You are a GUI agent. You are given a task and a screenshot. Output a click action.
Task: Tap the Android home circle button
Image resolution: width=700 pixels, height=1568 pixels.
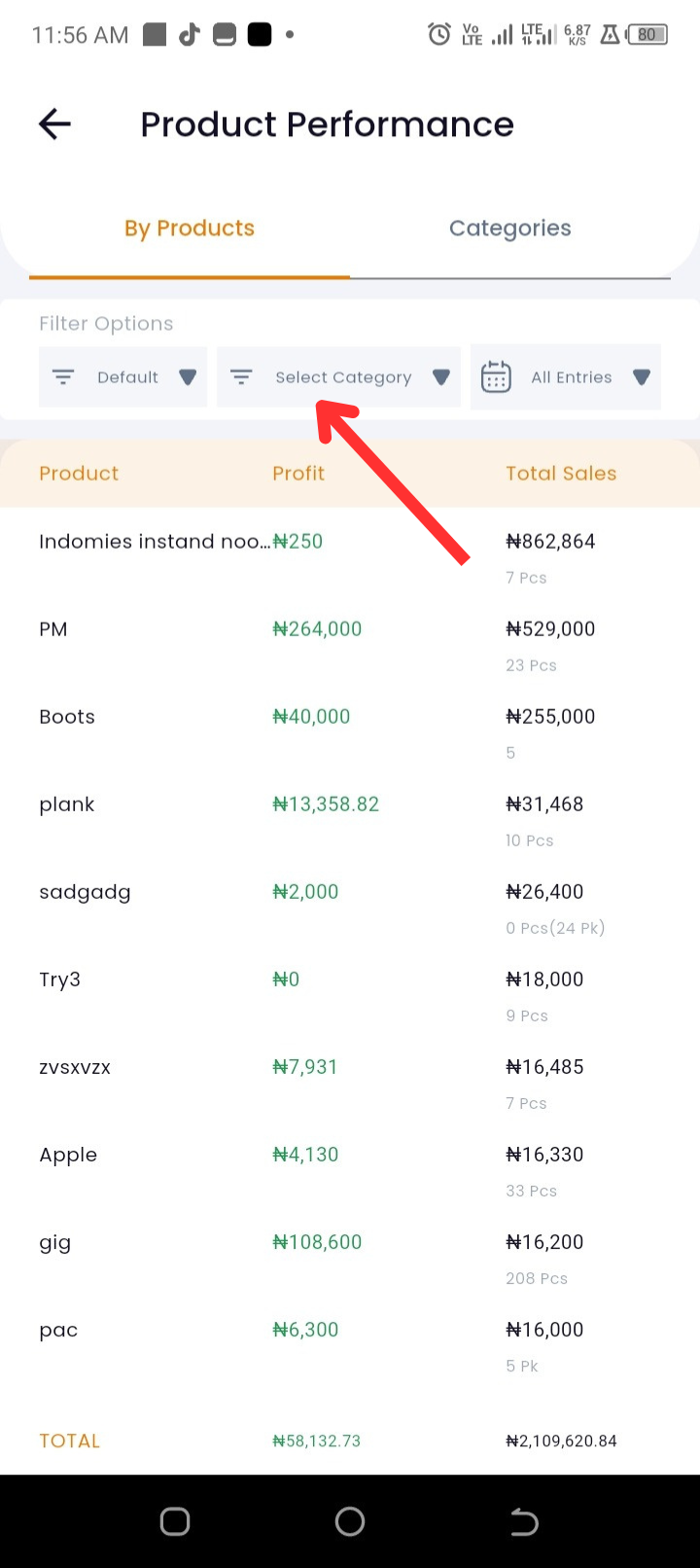point(350,1521)
